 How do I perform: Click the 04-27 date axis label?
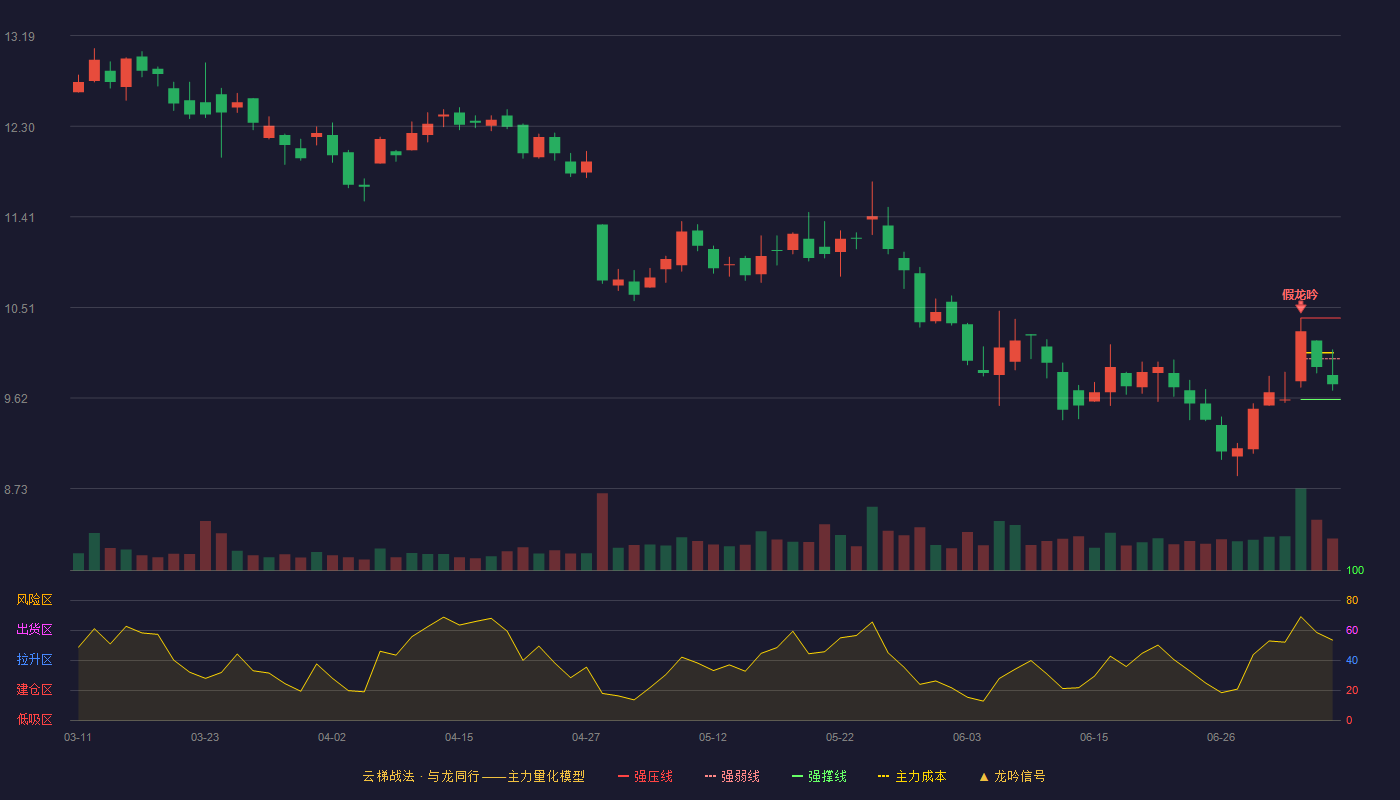pos(586,737)
